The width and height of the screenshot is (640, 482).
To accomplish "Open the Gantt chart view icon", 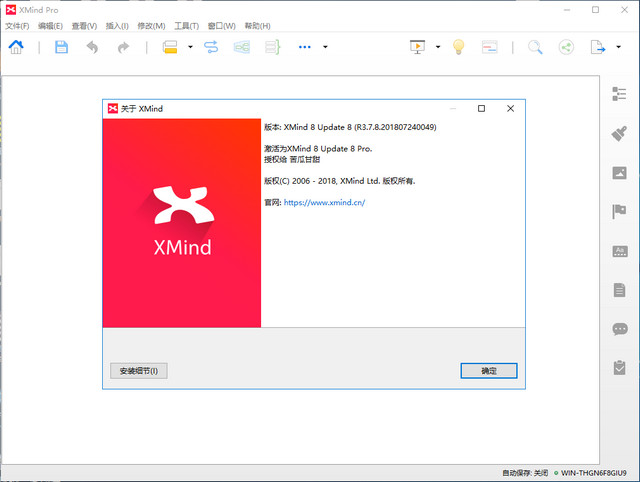I will 489,47.
